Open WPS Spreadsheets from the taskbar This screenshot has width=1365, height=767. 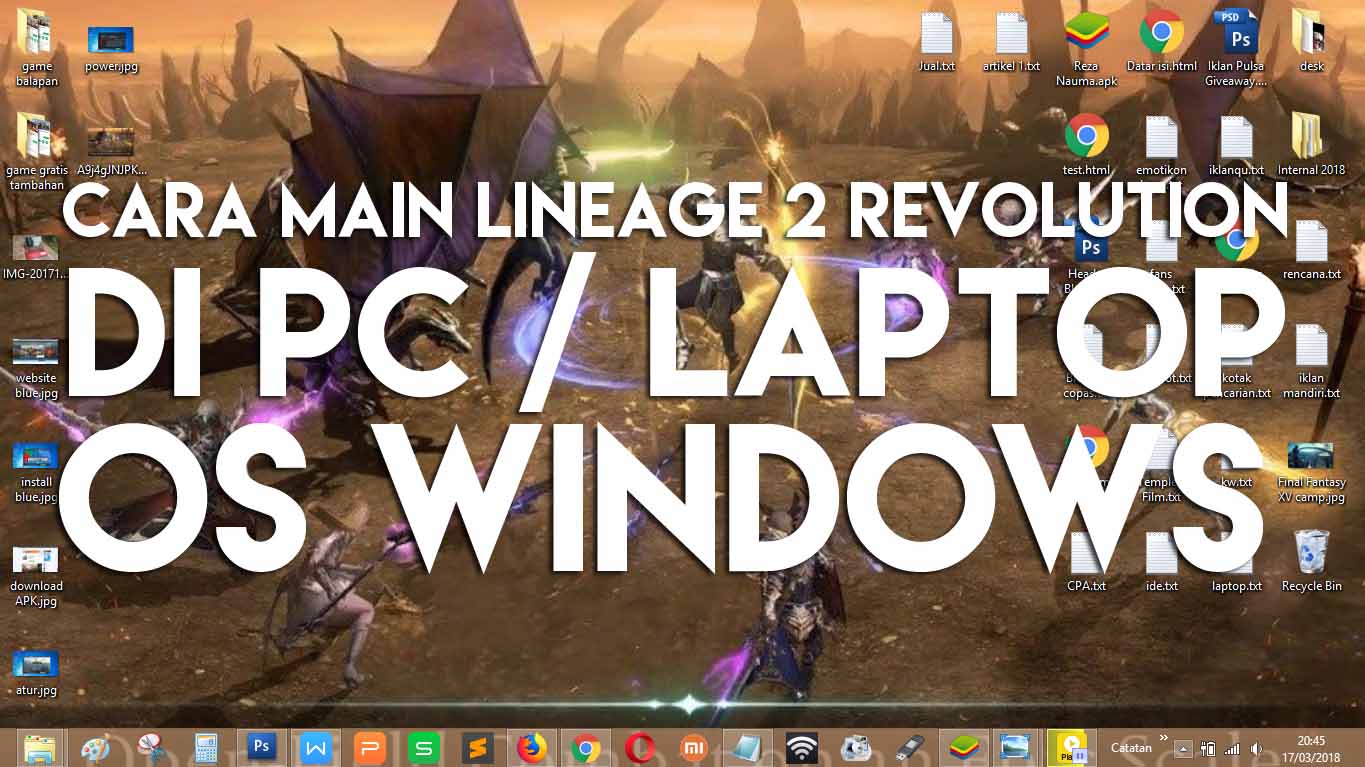coord(426,748)
